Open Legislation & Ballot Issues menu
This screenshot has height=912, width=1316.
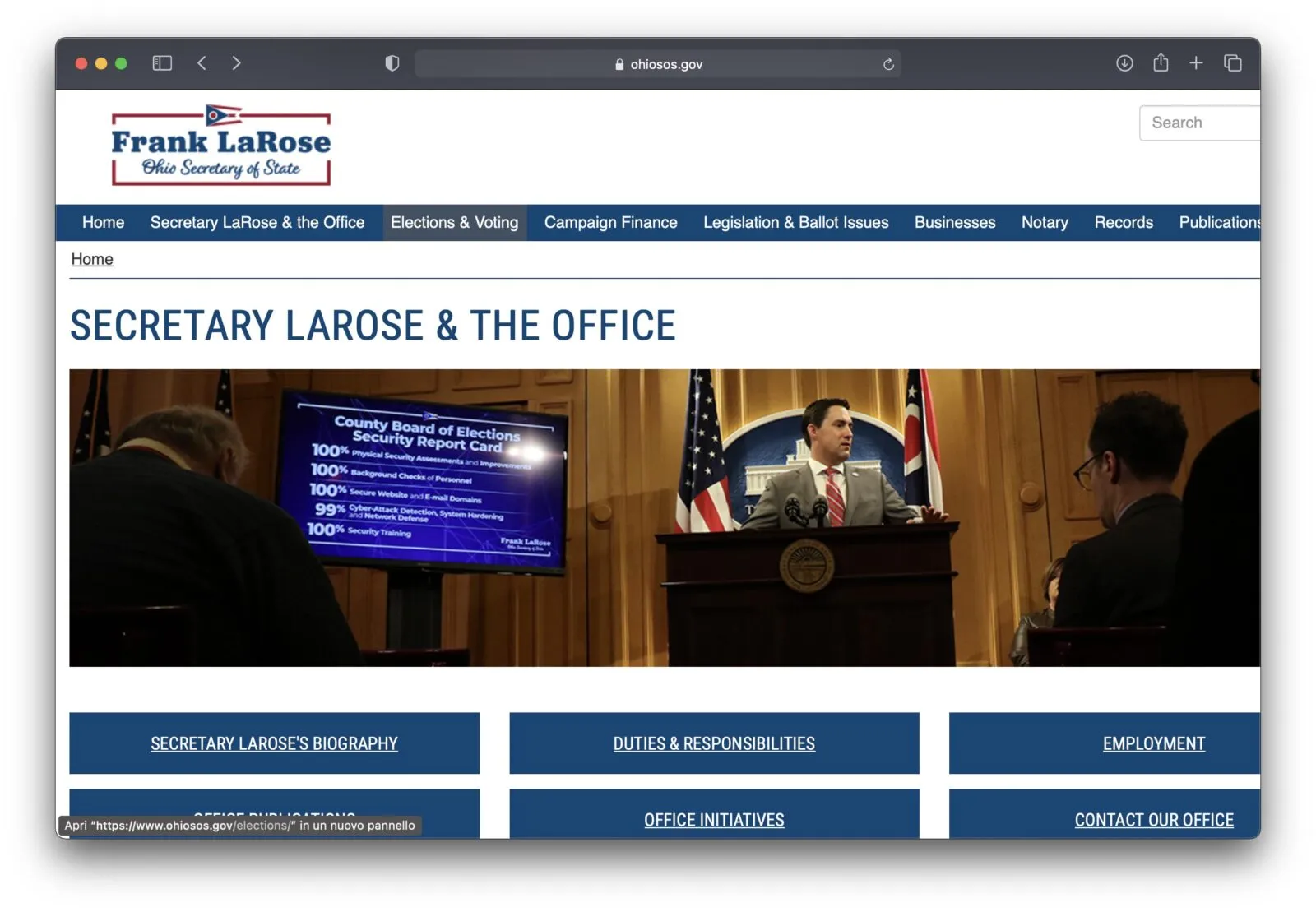[796, 223]
